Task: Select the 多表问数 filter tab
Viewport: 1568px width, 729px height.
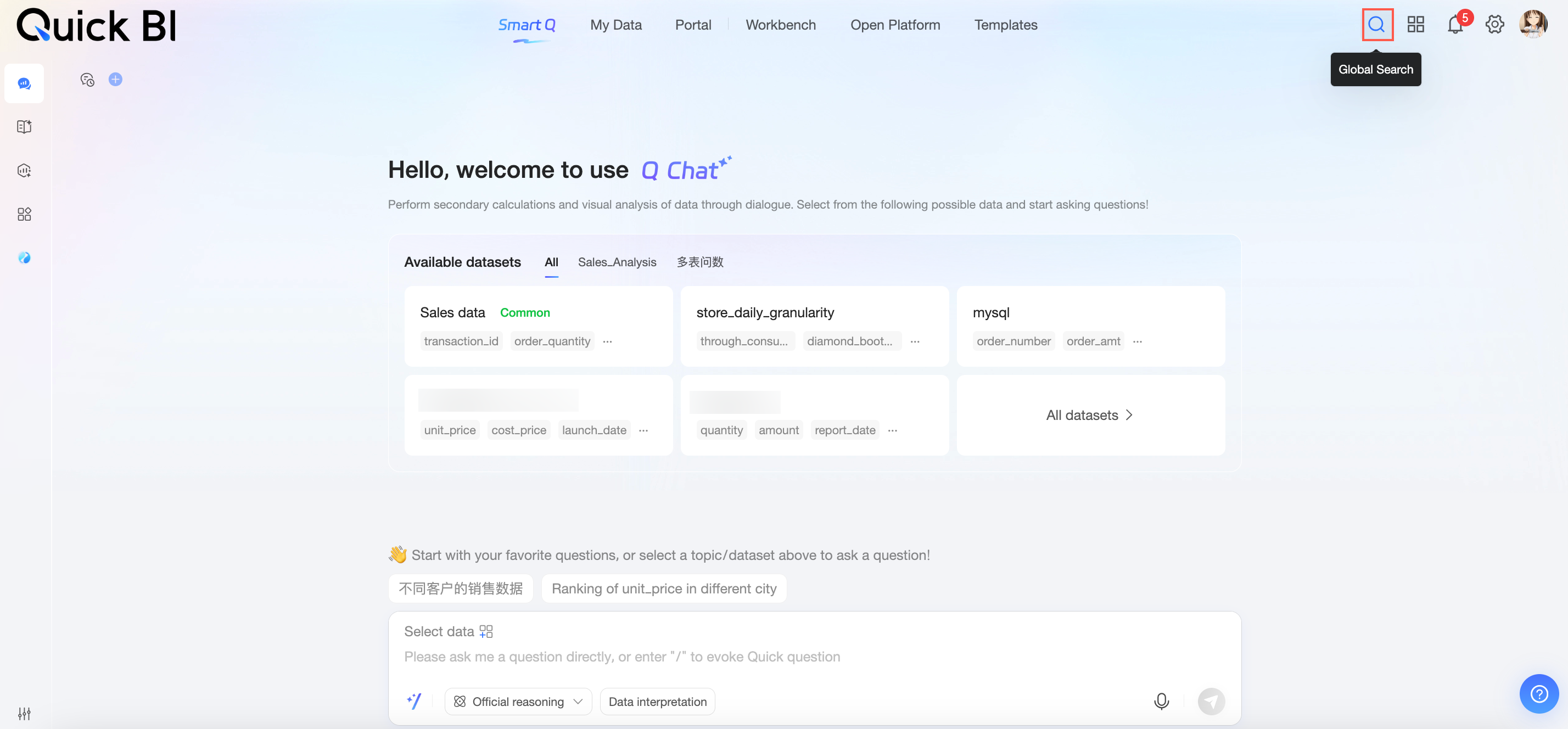Action: coord(699,262)
